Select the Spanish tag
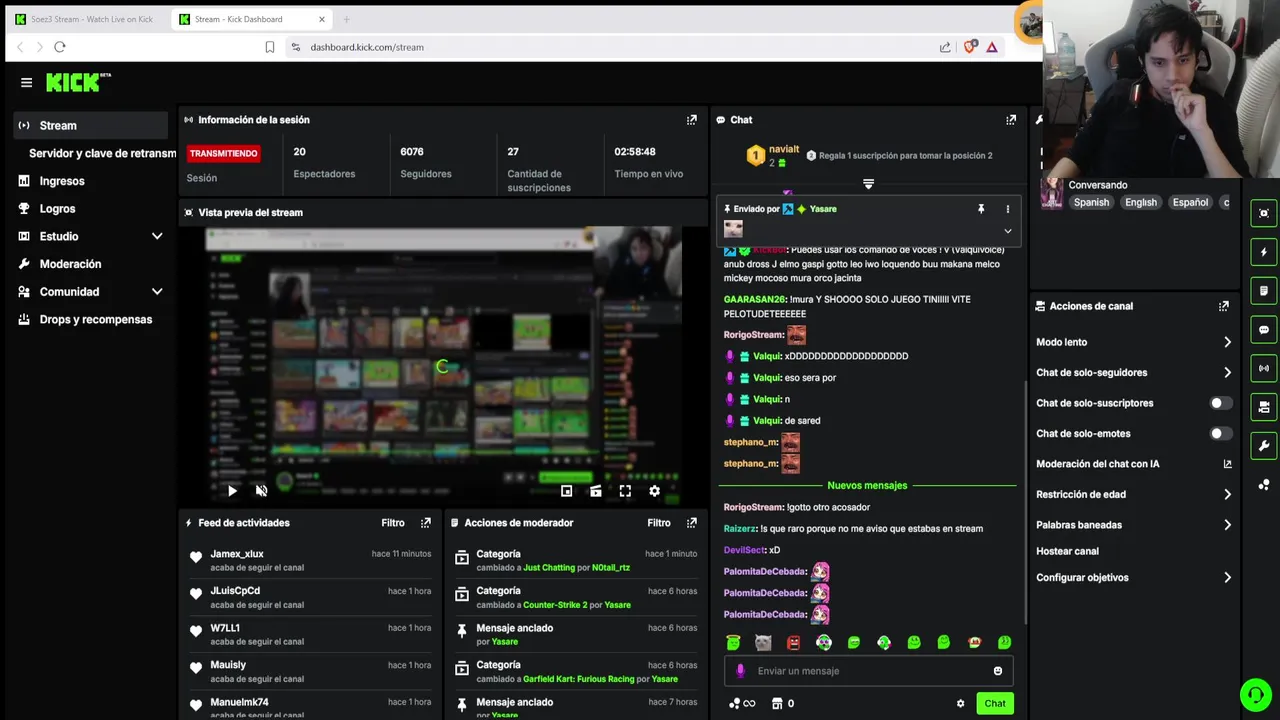The image size is (1280, 720). 1091,203
